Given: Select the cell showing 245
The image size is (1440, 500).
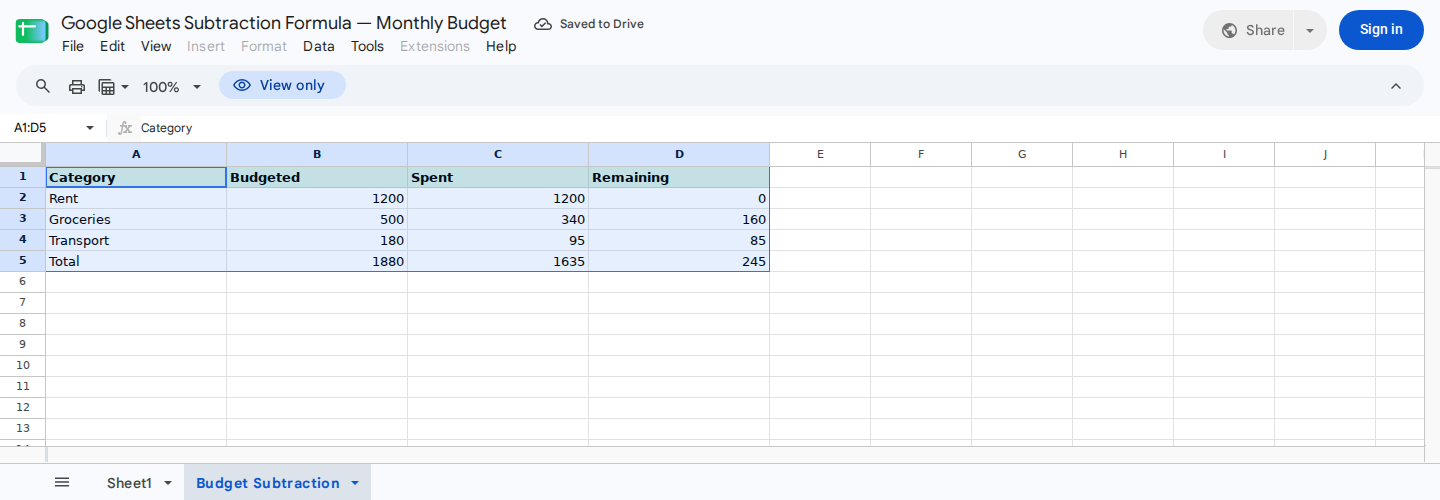Looking at the screenshot, I should (x=679, y=261).
